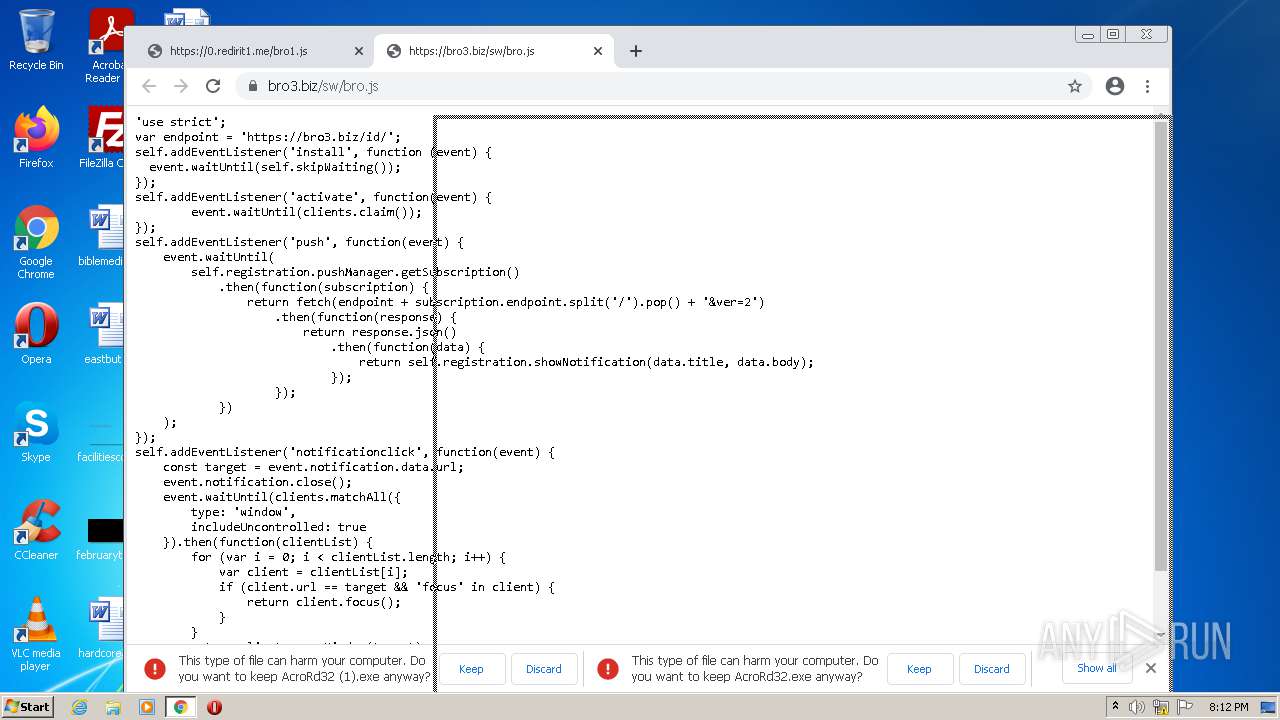Go back to the previous page
Image resolution: width=1280 pixels, height=720 pixels.
(x=149, y=86)
